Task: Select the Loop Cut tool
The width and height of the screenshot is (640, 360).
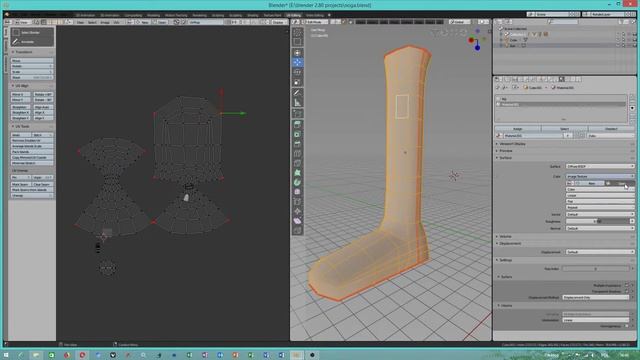Action: pos(298,154)
